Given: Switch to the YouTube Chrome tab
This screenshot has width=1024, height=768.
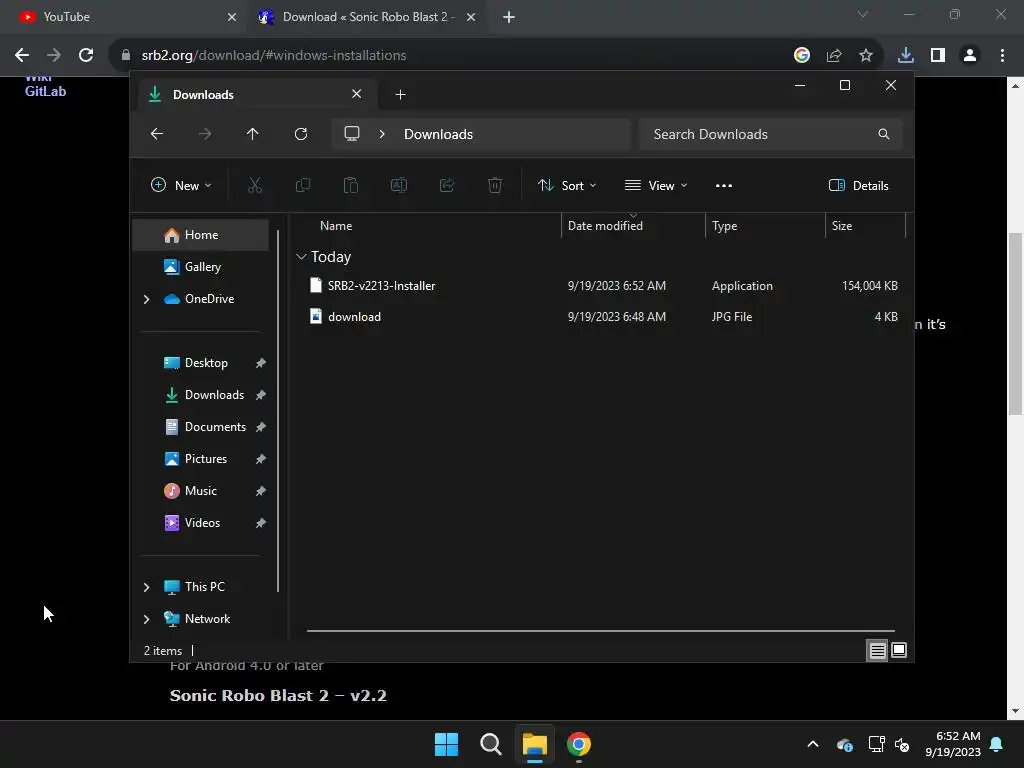Looking at the screenshot, I should (122, 17).
